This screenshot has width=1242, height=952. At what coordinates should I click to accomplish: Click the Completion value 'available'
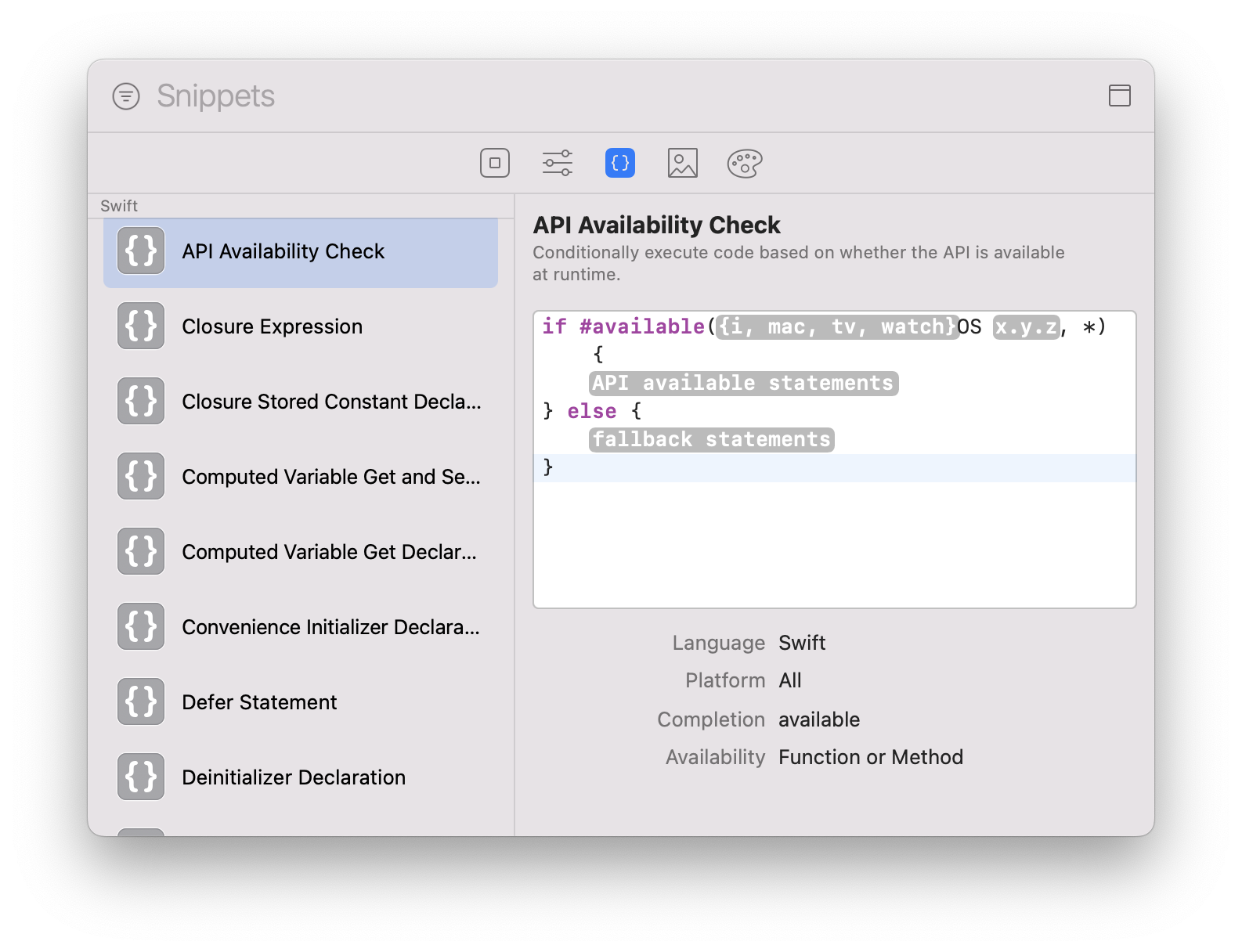[x=819, y=719]
